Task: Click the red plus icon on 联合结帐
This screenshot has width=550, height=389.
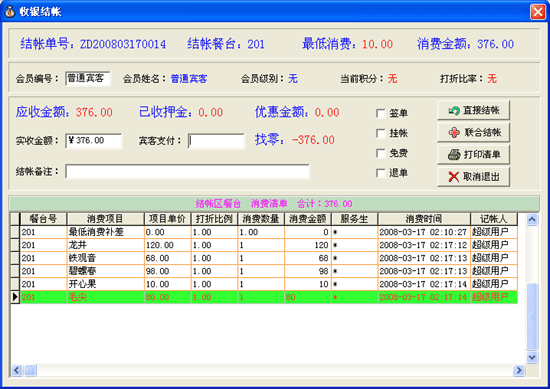Action: [x=454, y=133]
